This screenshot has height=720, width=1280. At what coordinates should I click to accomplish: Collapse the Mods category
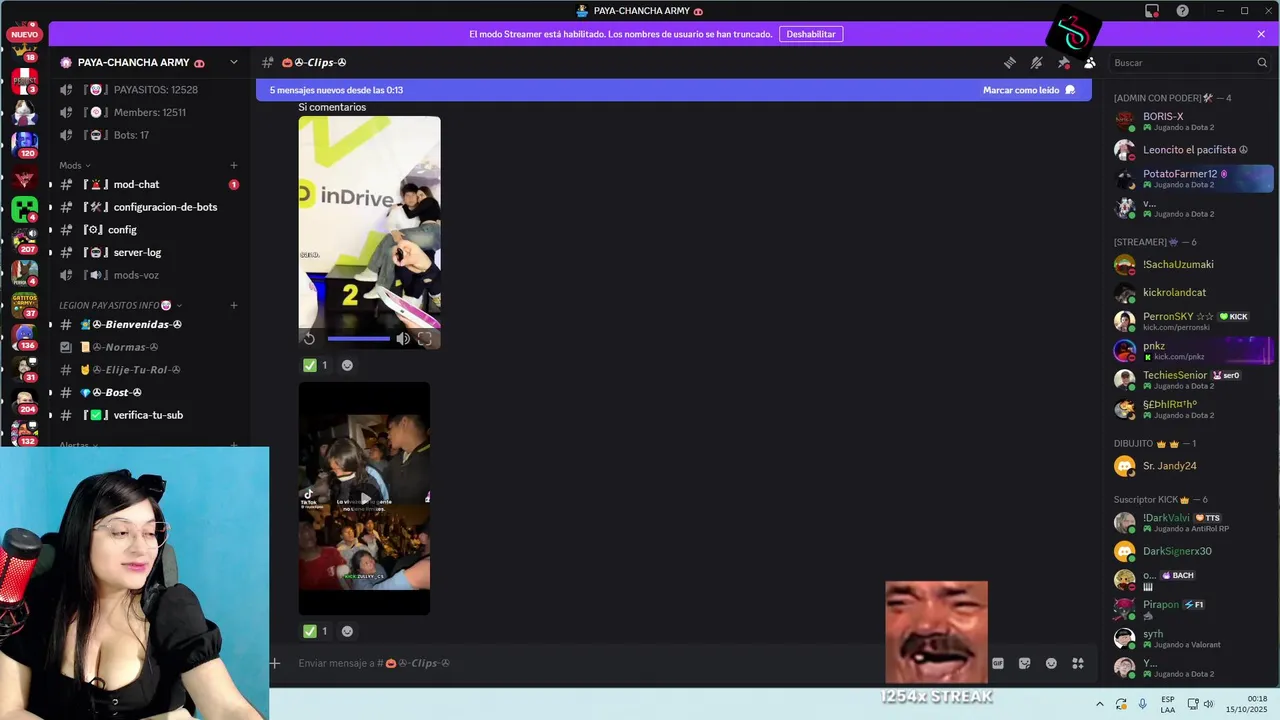point(75,165)
